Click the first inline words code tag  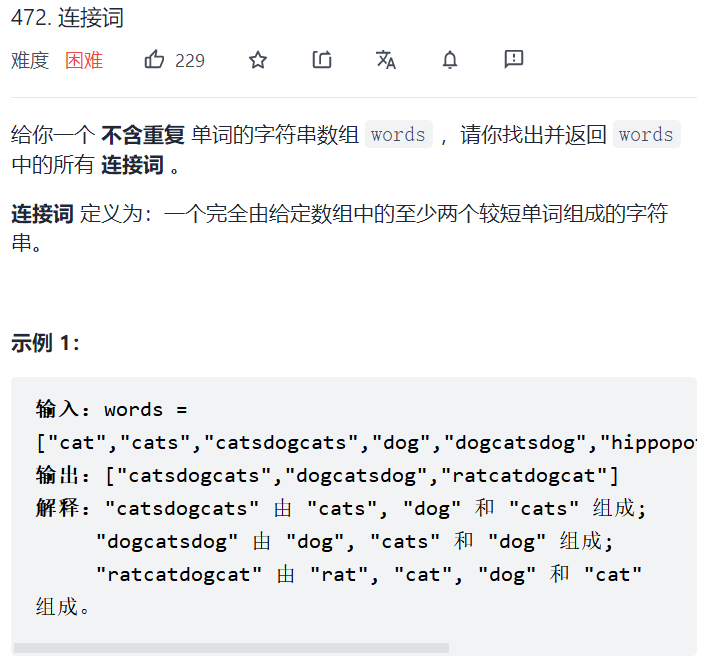tap(398, 134)
